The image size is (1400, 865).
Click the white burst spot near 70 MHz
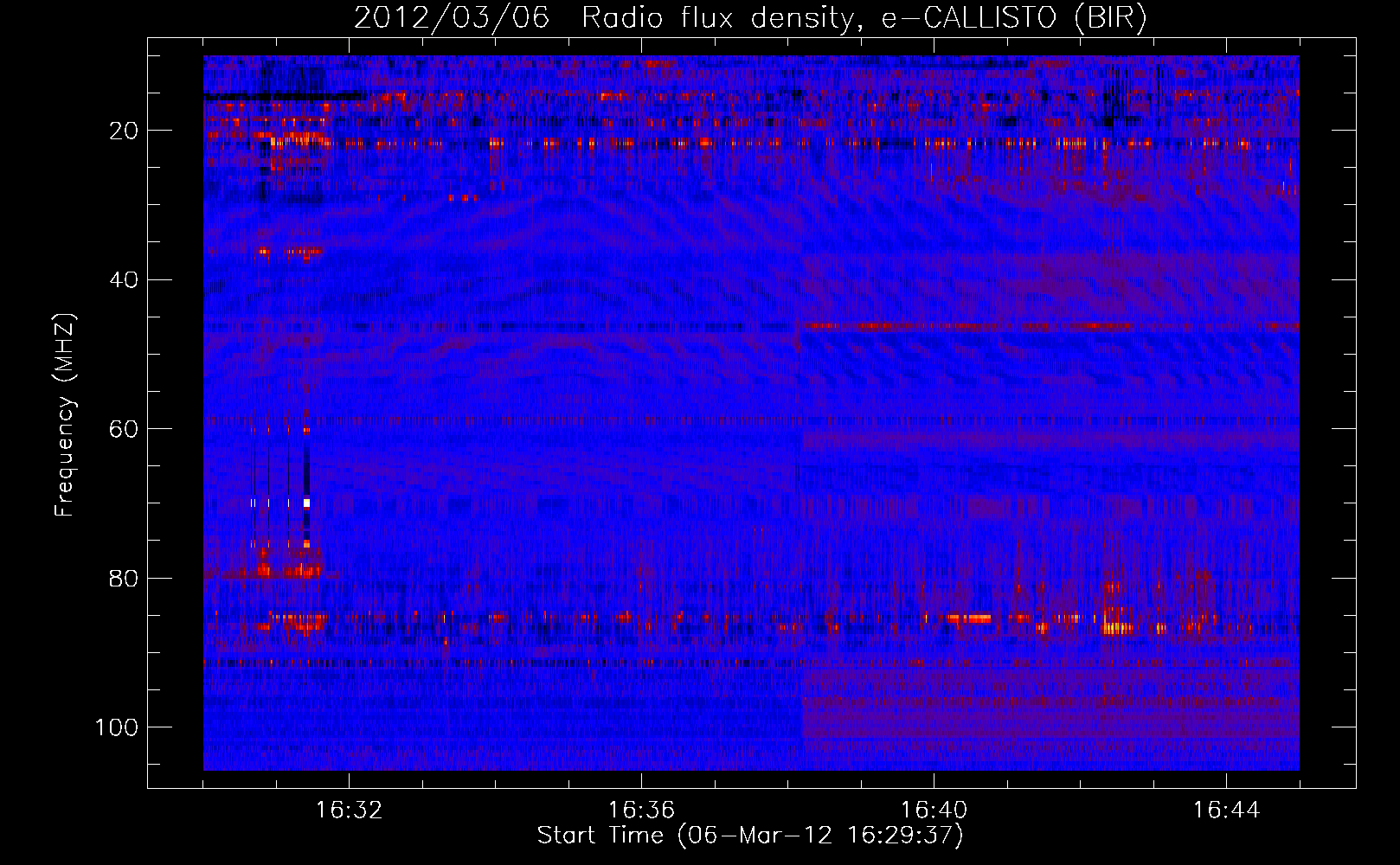[306, 502]
